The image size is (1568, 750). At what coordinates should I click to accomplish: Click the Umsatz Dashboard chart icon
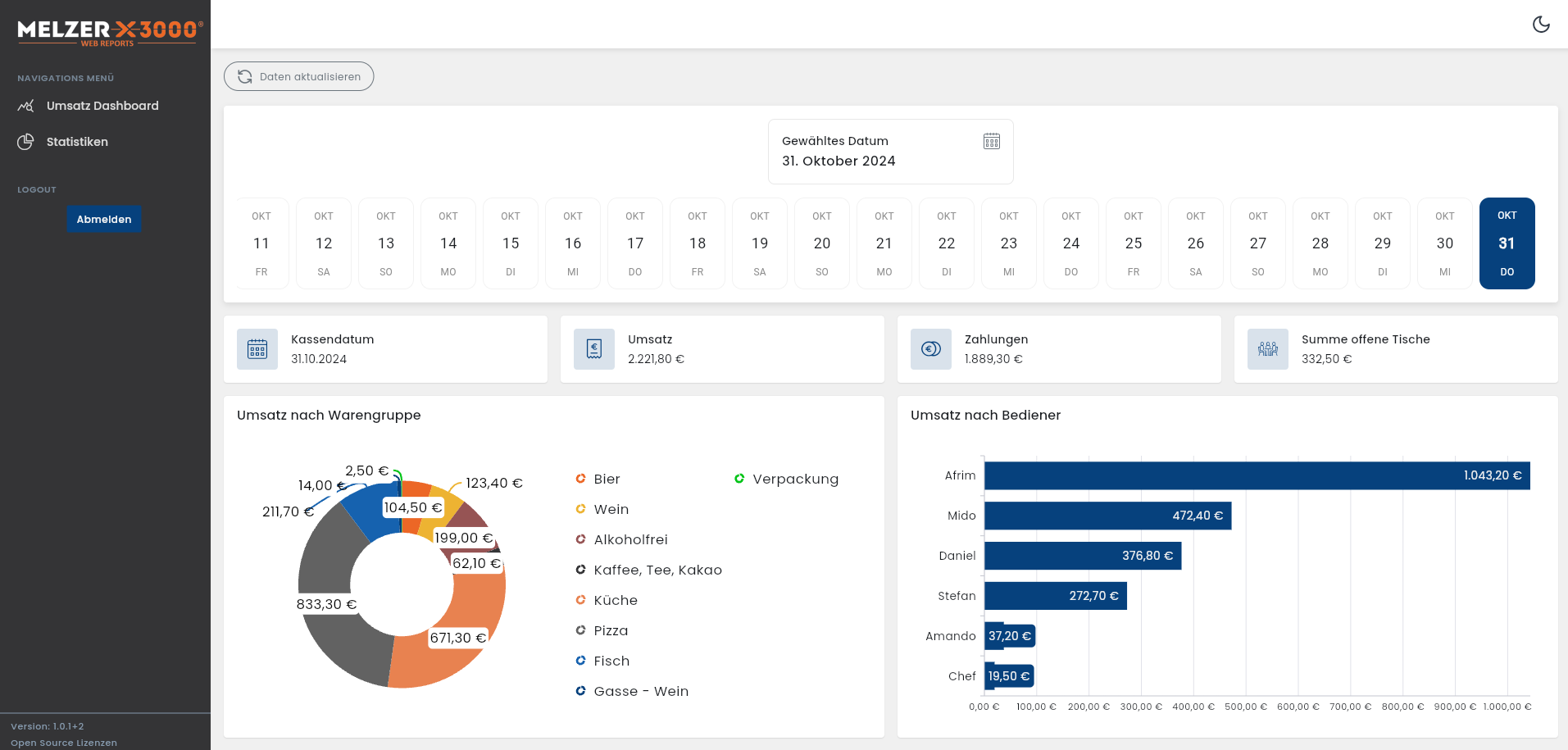[x=25, y=105]
